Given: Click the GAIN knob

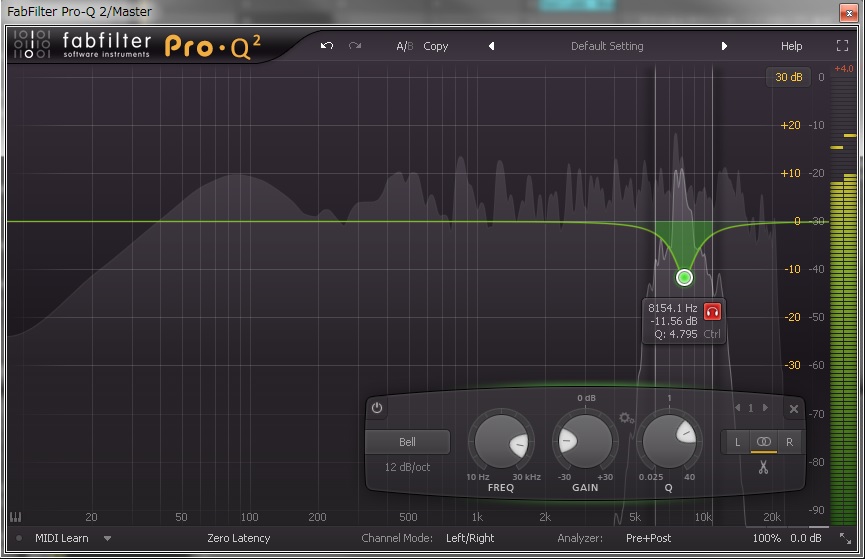Looking at the screenshot, I should (x=585, y=441).
